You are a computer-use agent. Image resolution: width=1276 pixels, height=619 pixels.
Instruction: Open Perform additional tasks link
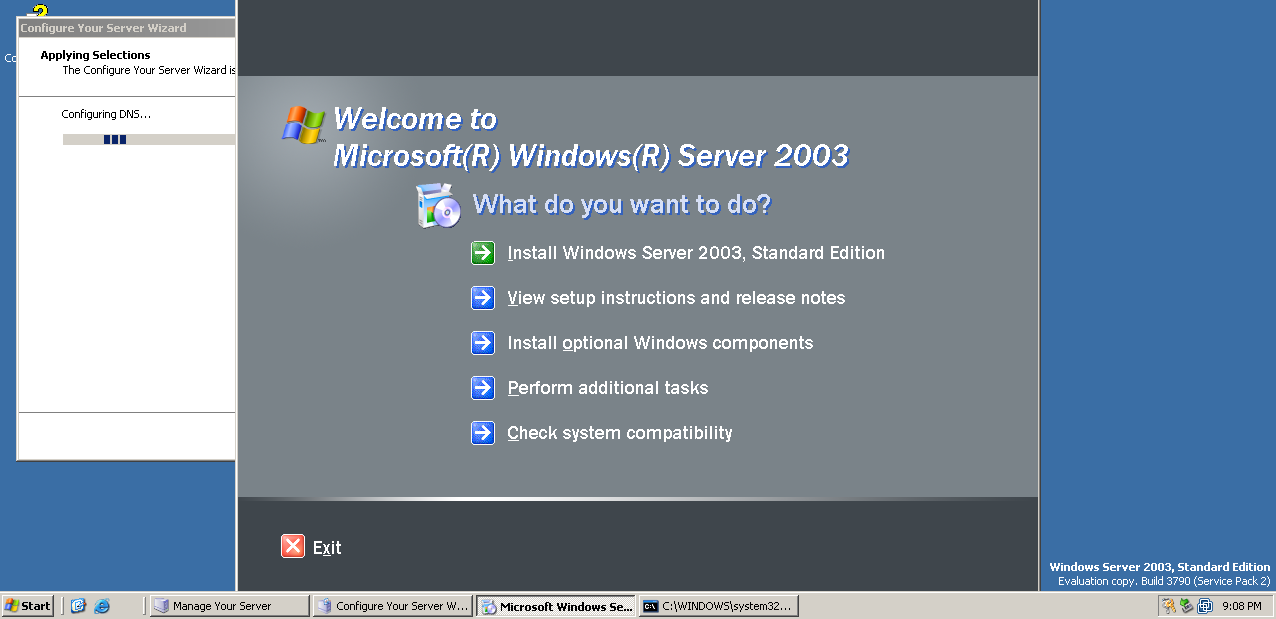(608, 388)
